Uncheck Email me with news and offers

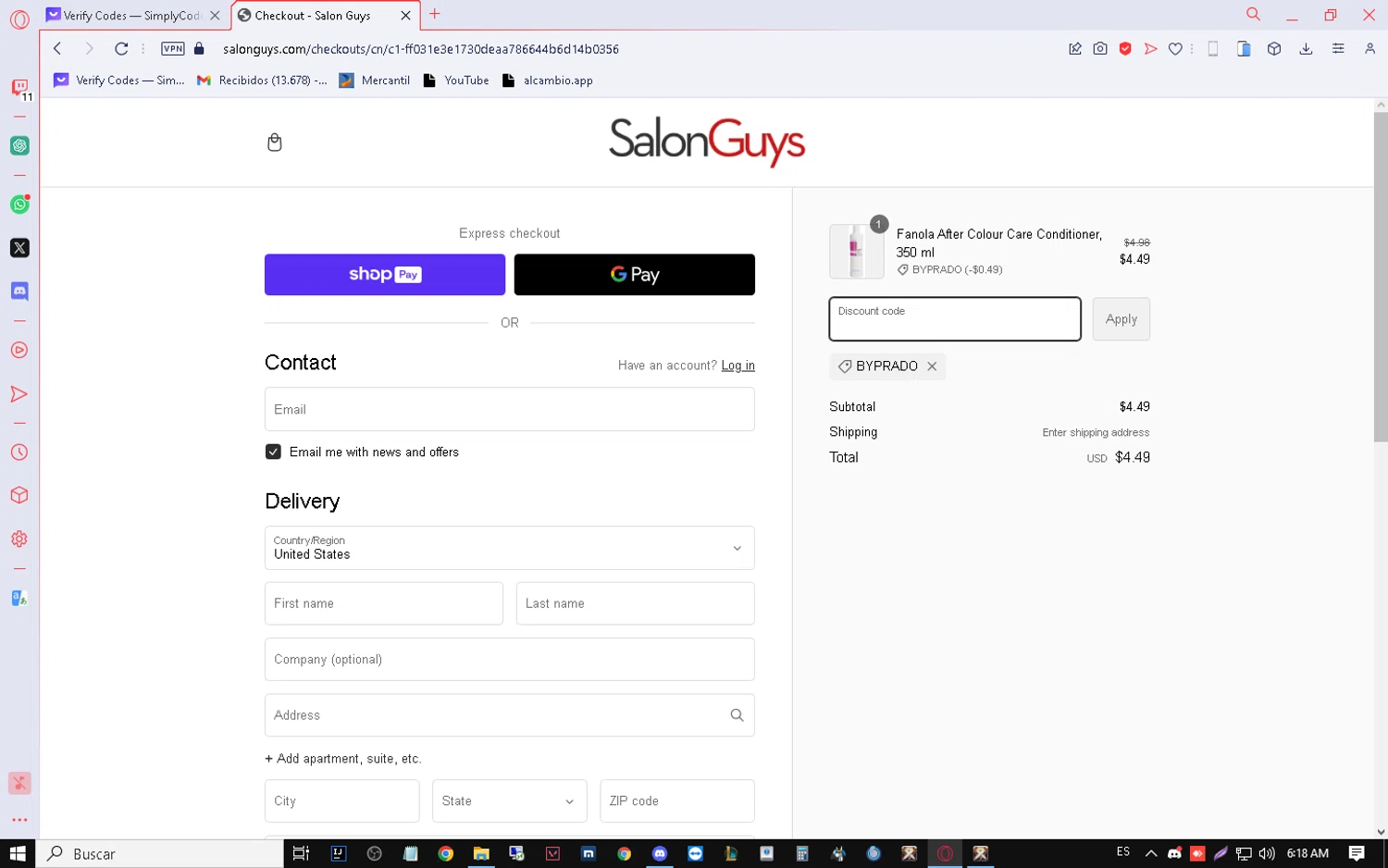pyautogui.click(x=273, y=452)
